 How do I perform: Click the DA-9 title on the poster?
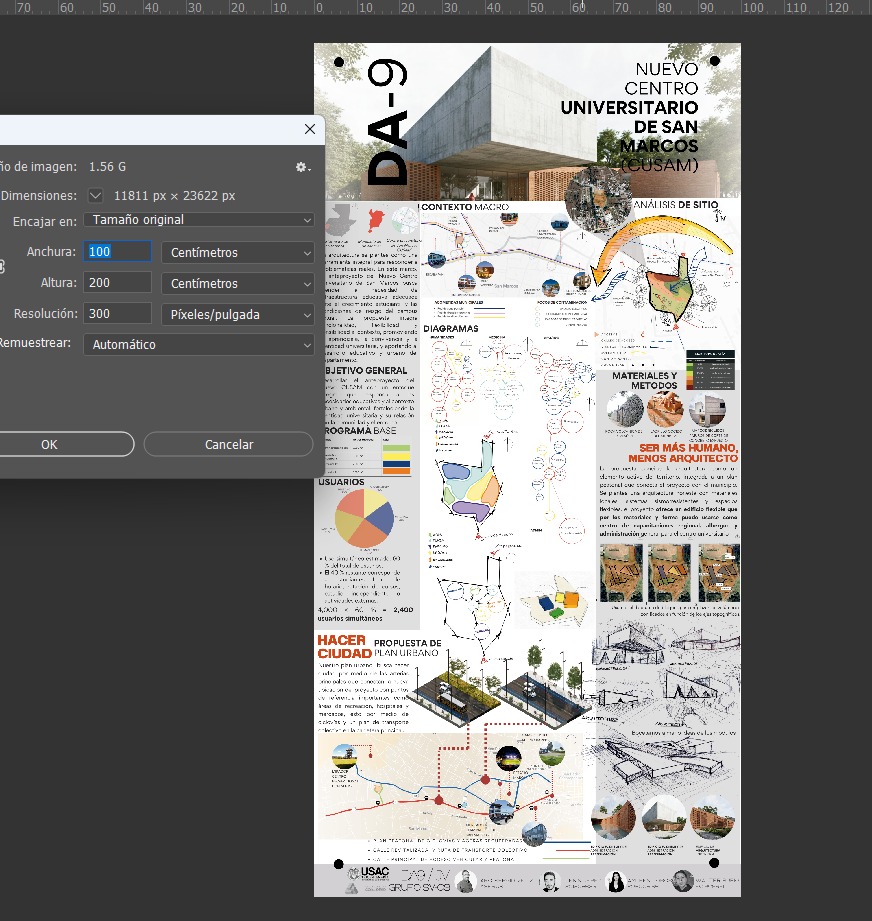click(x=387, y=123)
